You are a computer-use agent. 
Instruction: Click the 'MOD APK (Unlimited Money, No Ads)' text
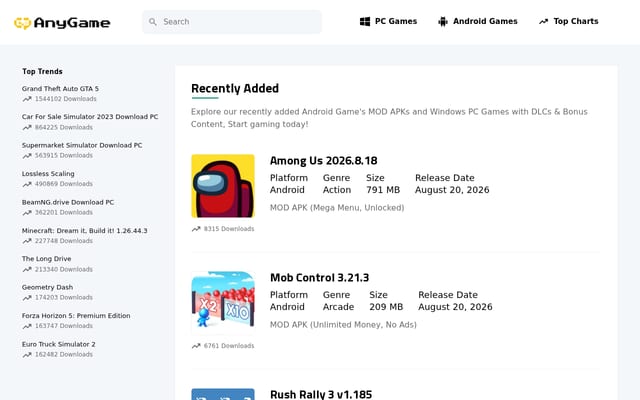[x=343, y=325]
